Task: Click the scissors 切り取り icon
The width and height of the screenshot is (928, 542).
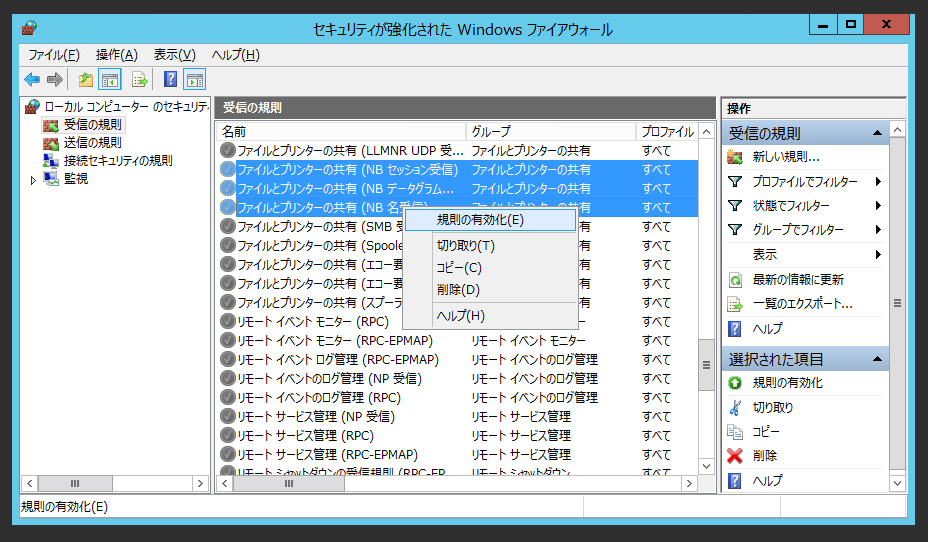Action: (735, 408)
